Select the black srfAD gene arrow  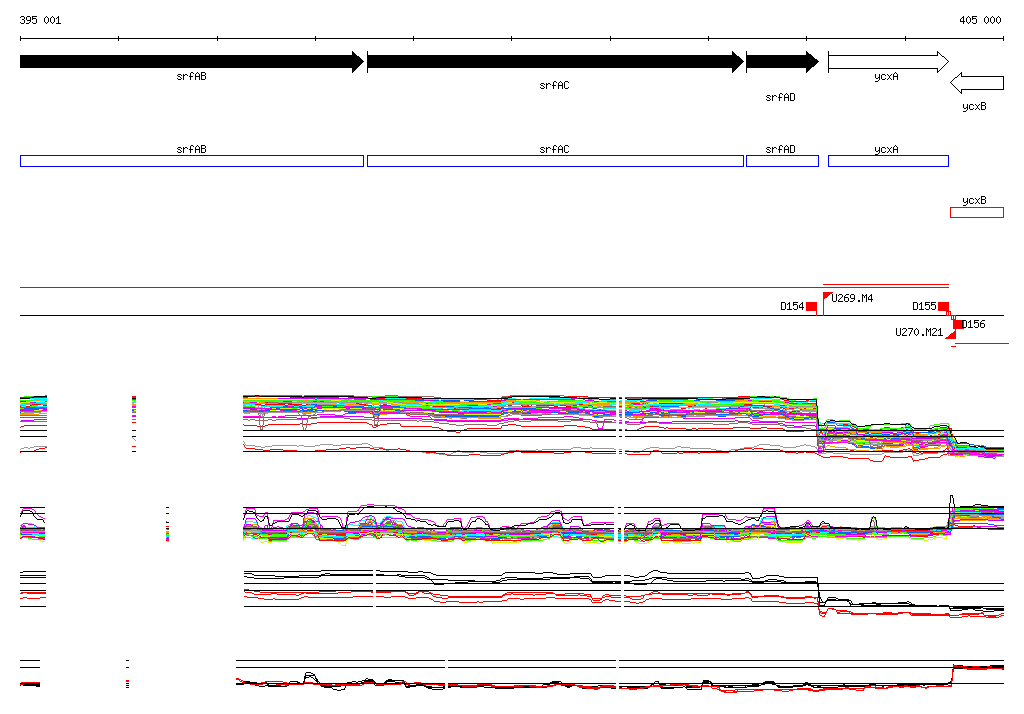(x=782, y=62)
